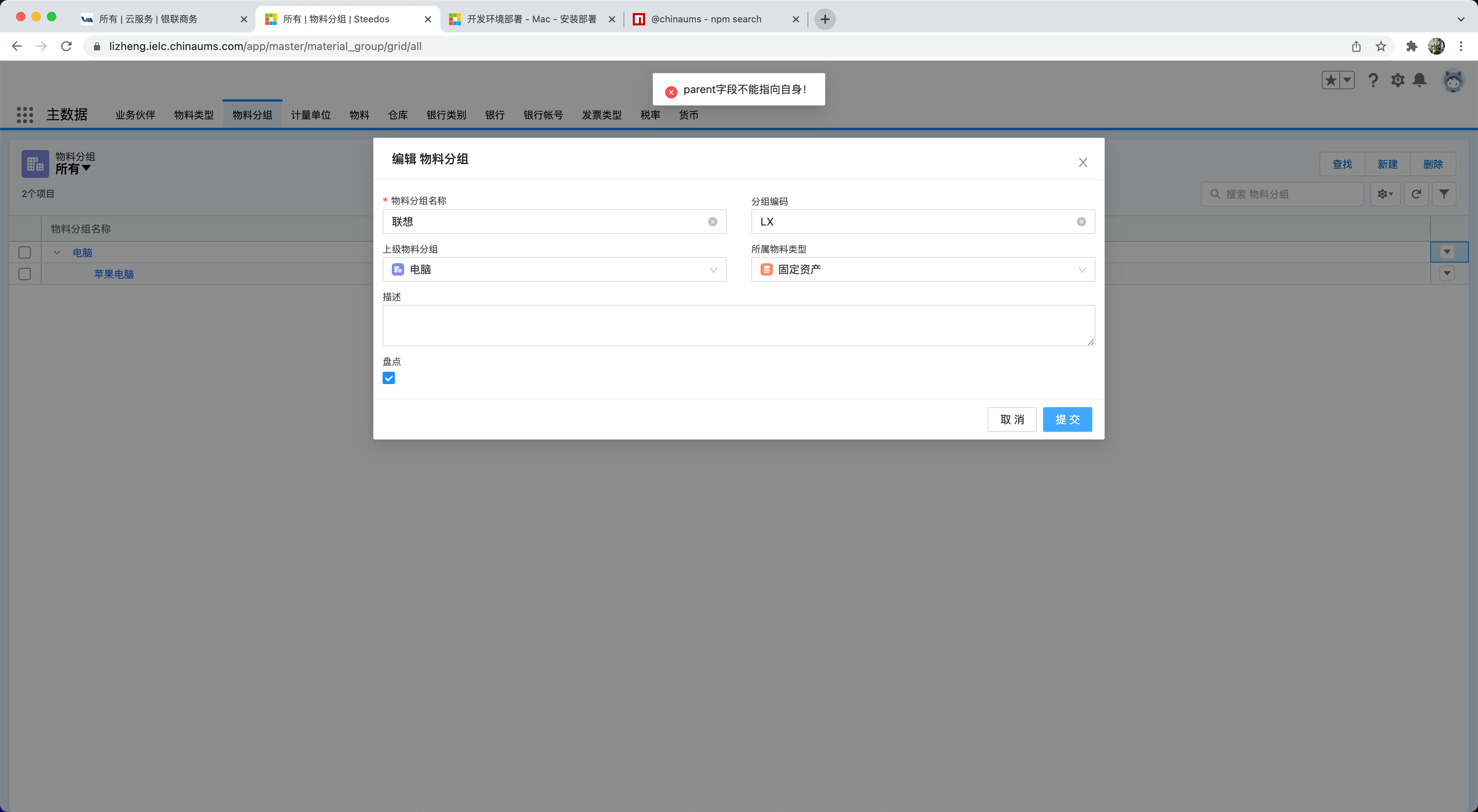Image resolution: width=1478 pixels, height=812 pixels.
Task: Open the tab search chevron
Action: 1461,19
